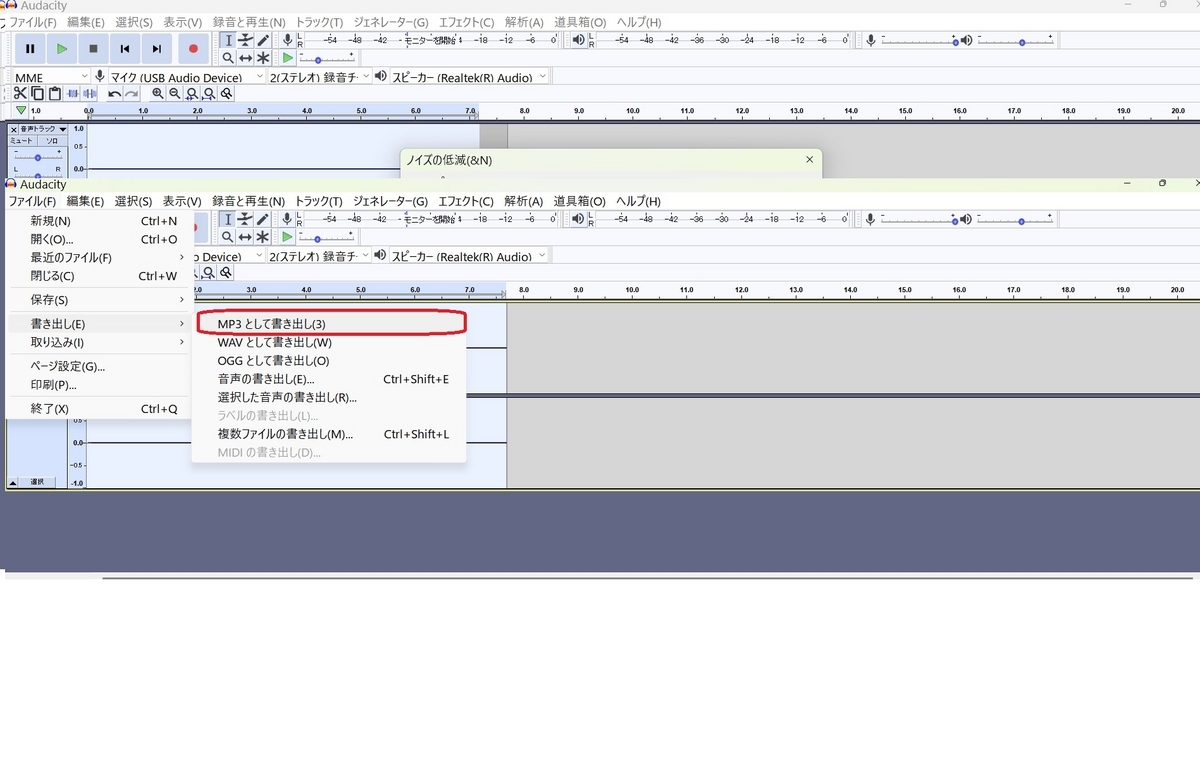Viewport: 1200px width, 771px height.
Task: Close the ノイズの低減 dialog
Action: [809, 159]
